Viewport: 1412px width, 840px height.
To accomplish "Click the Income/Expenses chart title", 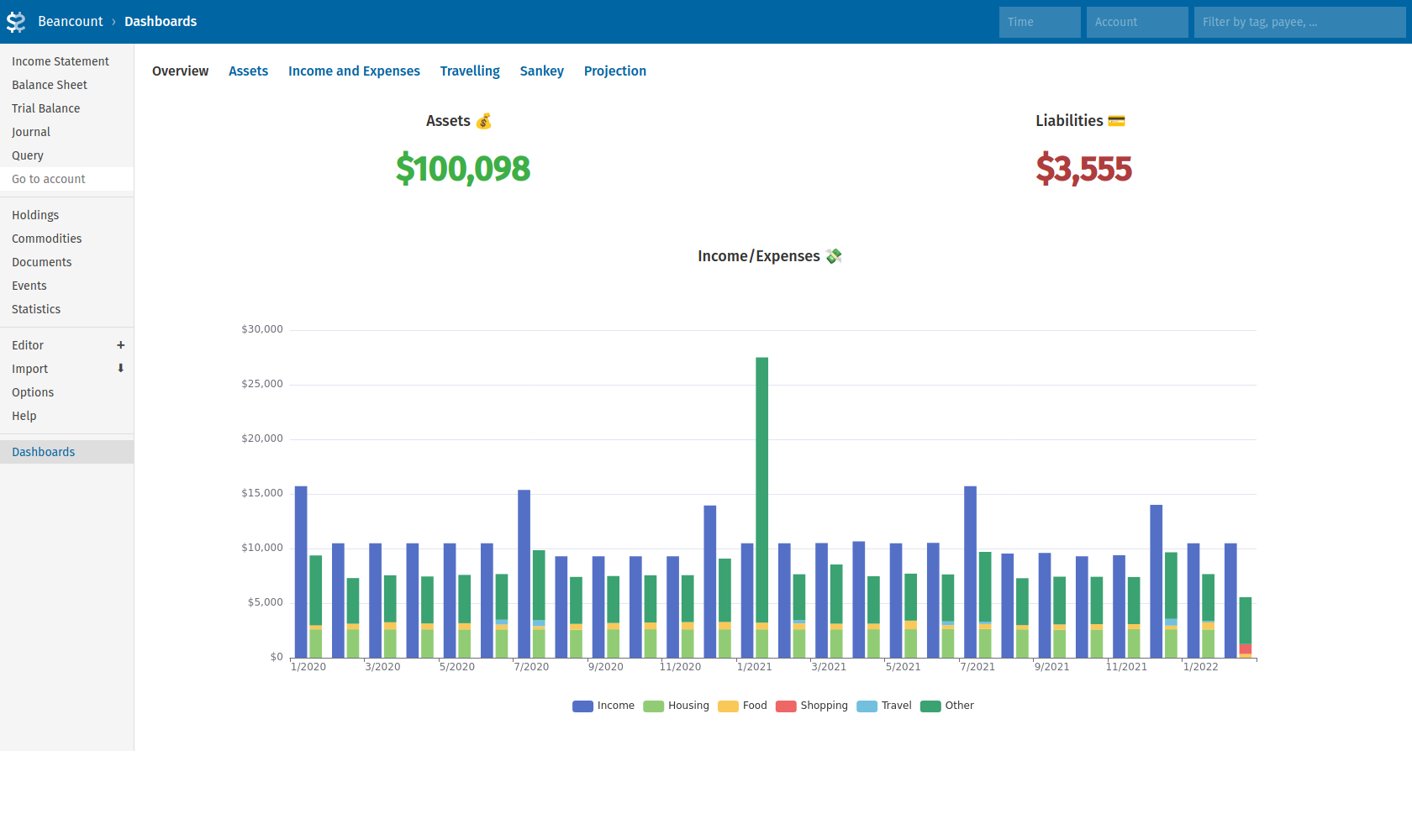I will pyautogui.click(x=770, y=256).
